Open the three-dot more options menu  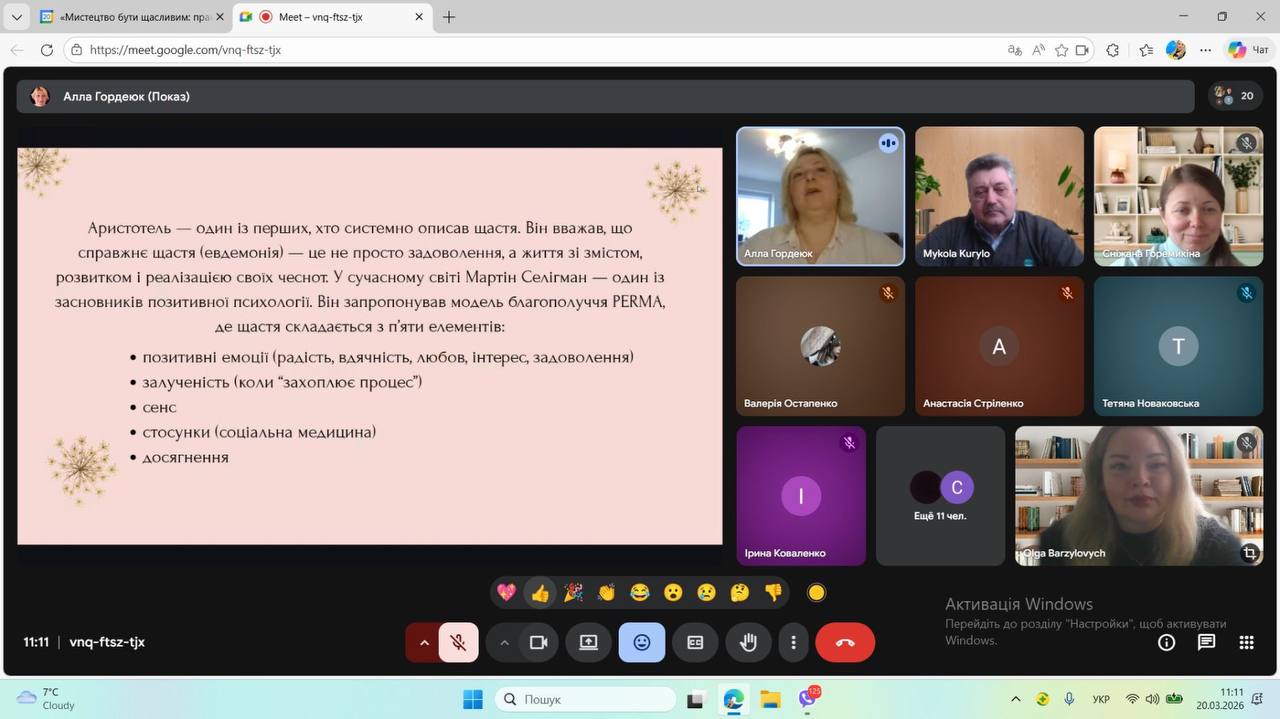794,642
